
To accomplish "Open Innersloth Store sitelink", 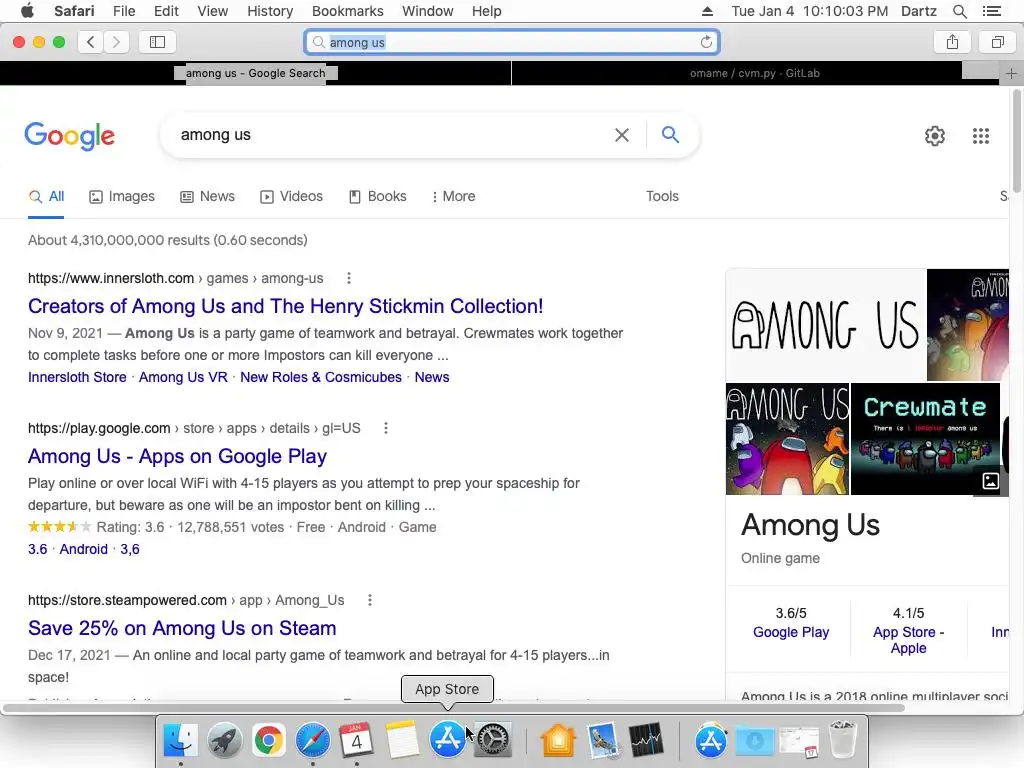I will (77, 377).
